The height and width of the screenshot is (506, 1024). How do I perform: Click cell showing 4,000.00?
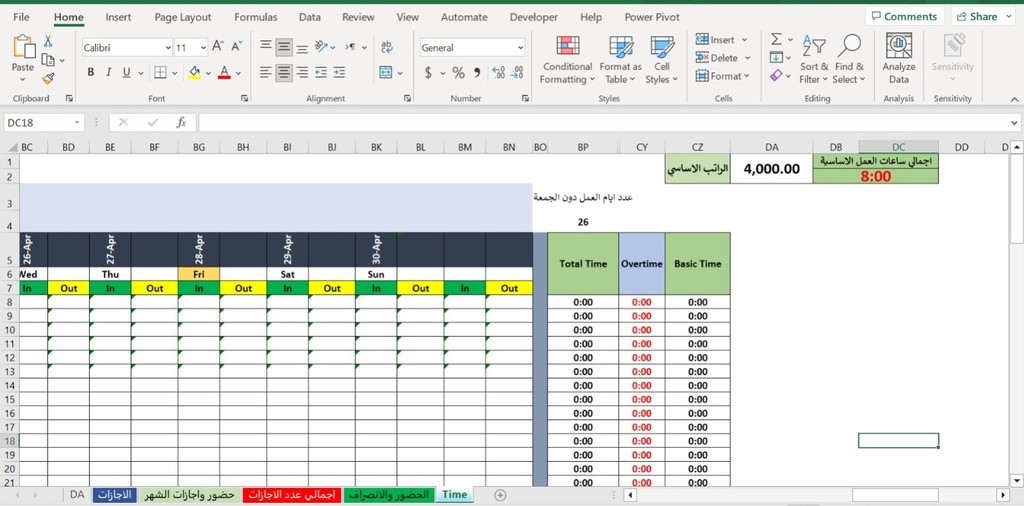coord(771,169)
